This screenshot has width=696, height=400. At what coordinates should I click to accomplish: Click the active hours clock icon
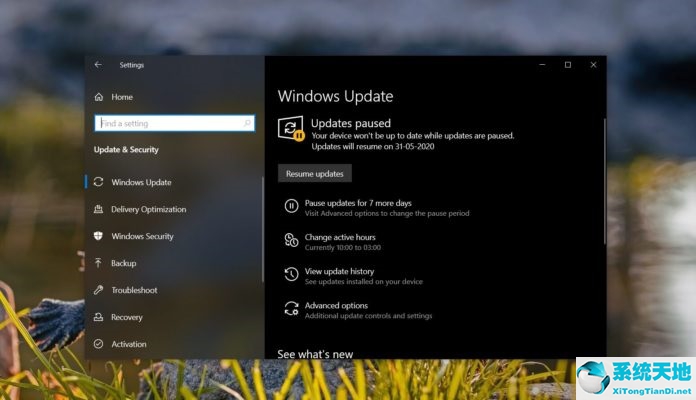[291, 240]
